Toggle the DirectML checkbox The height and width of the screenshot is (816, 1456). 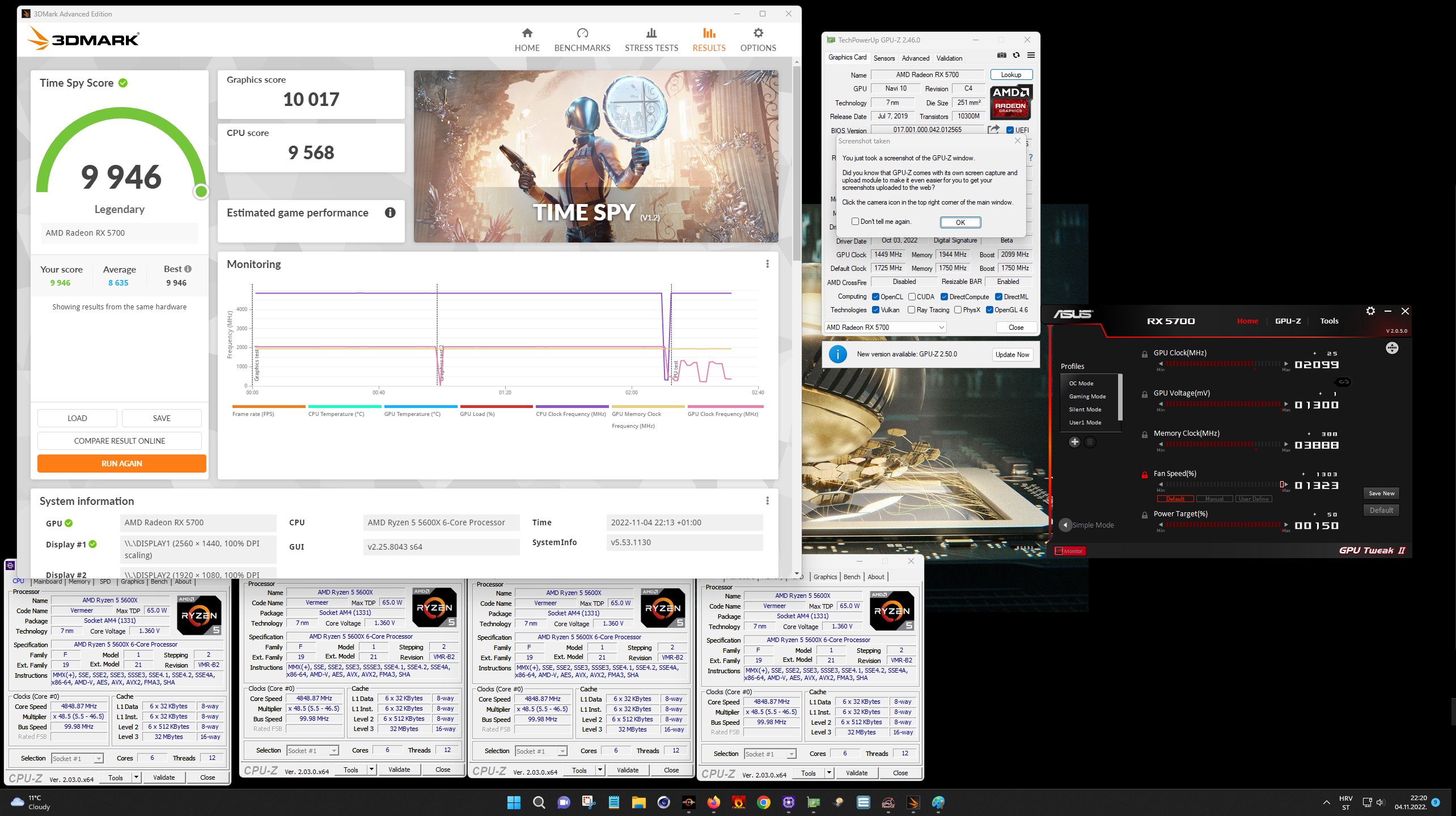point(998,297)
